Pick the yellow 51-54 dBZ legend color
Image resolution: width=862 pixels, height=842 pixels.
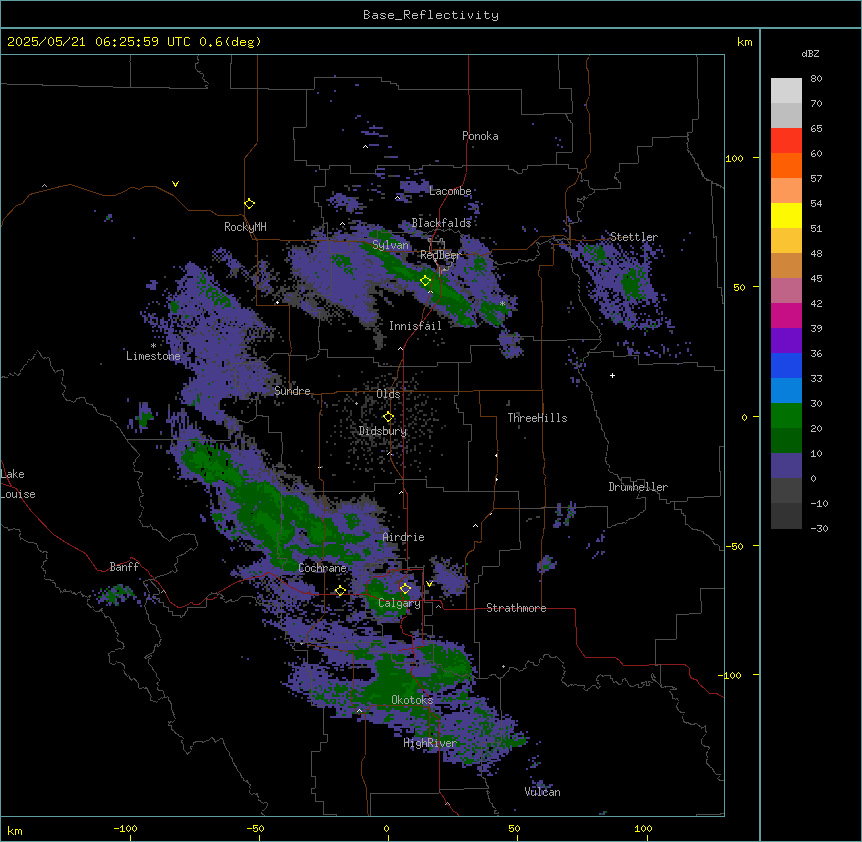coord(786,215)
